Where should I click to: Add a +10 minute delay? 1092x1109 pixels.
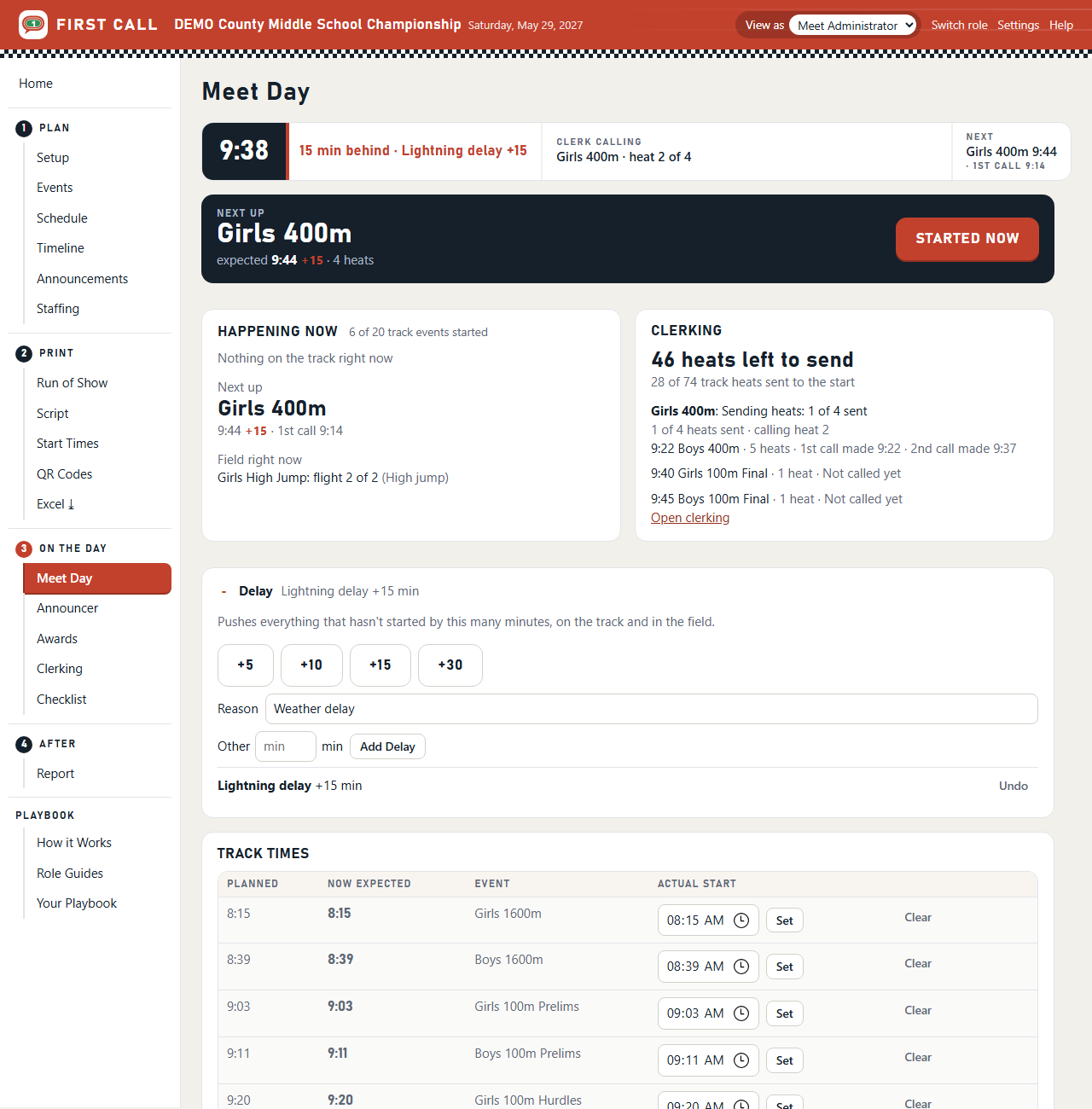(311, 665)
